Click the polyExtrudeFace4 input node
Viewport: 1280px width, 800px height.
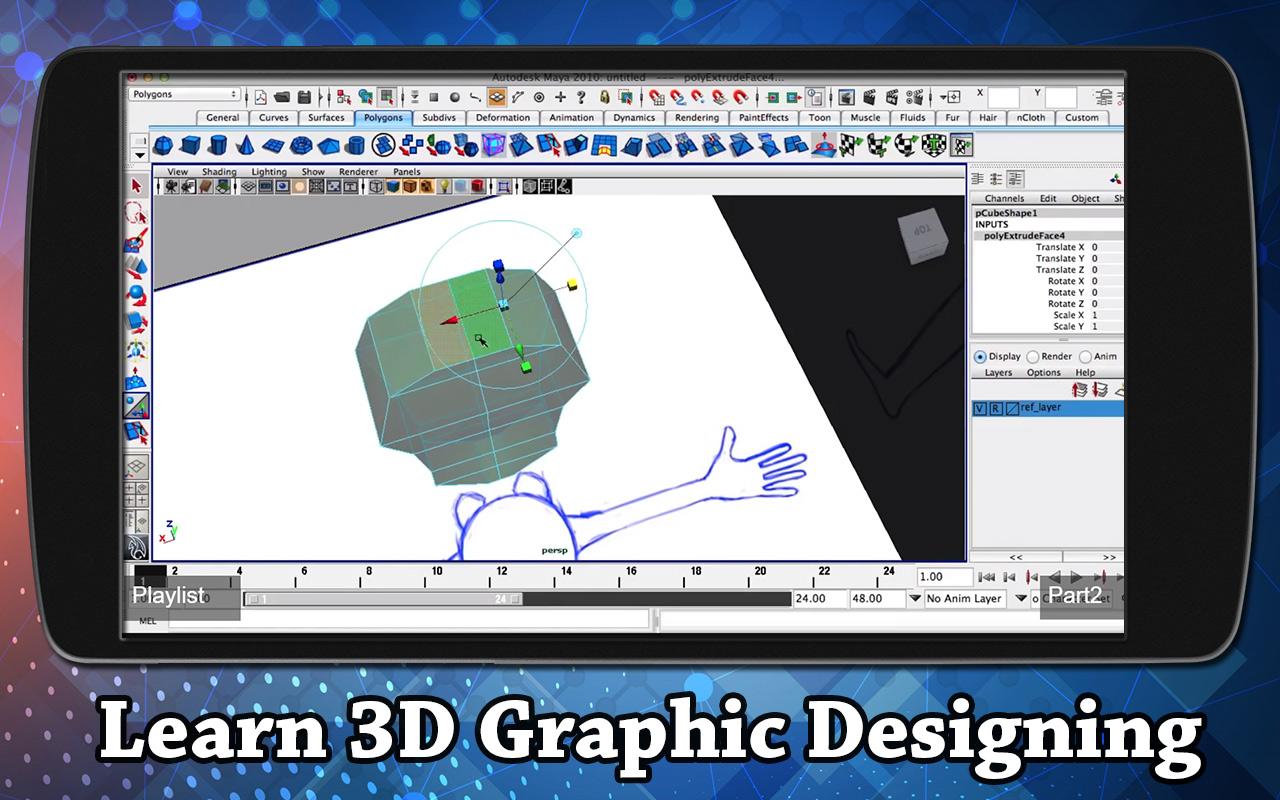(x=1024, y=236)
